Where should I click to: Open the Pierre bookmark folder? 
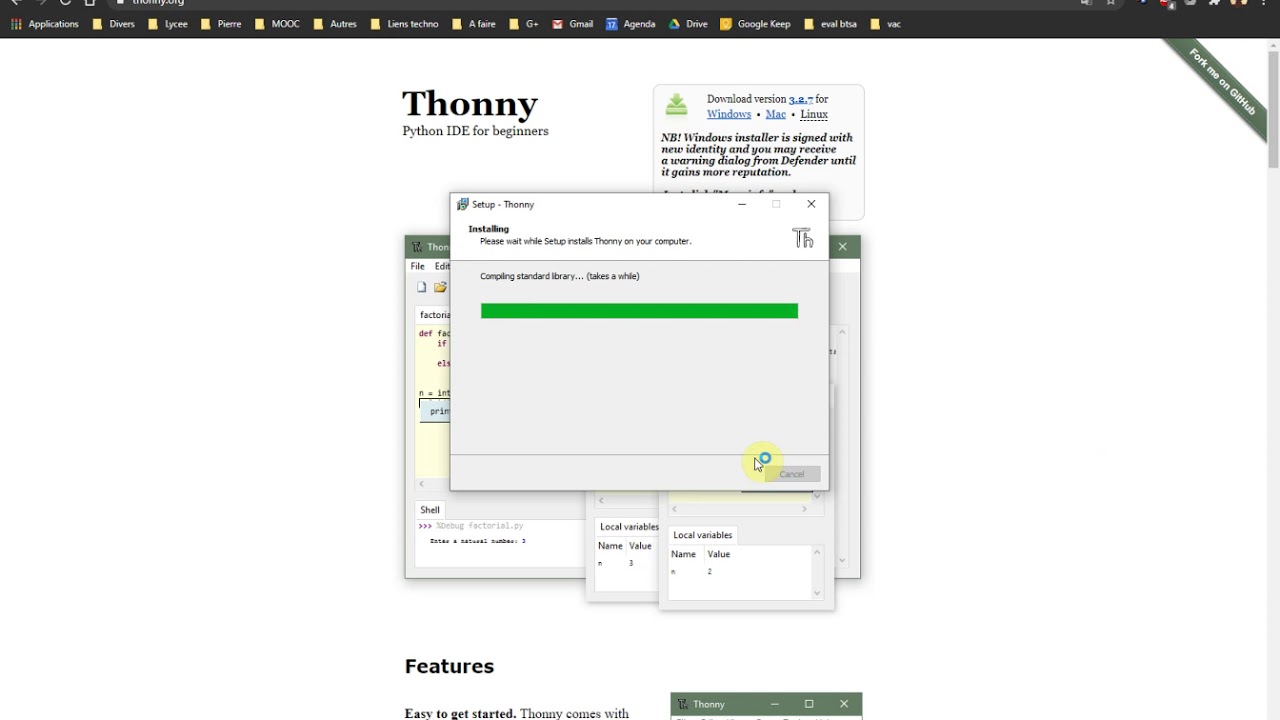point(220,24)
